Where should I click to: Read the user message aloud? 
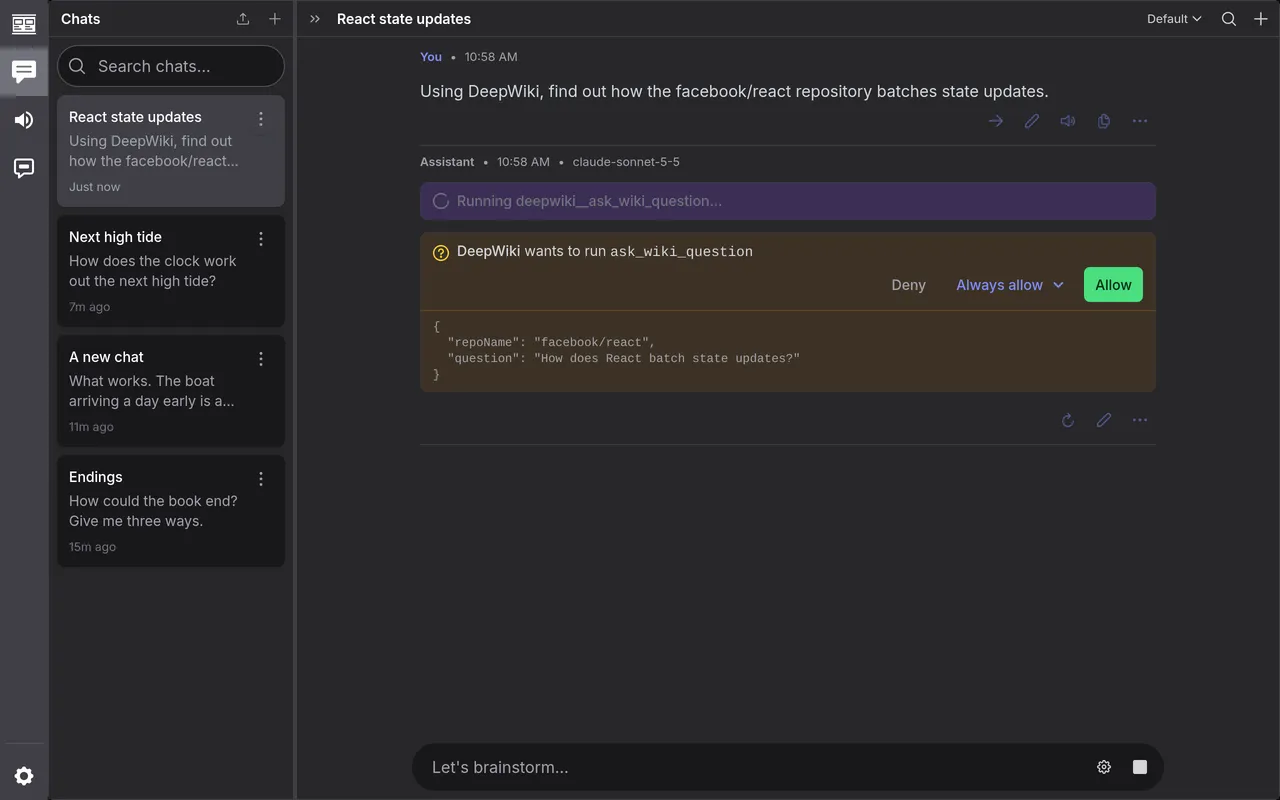[1068, 121]
